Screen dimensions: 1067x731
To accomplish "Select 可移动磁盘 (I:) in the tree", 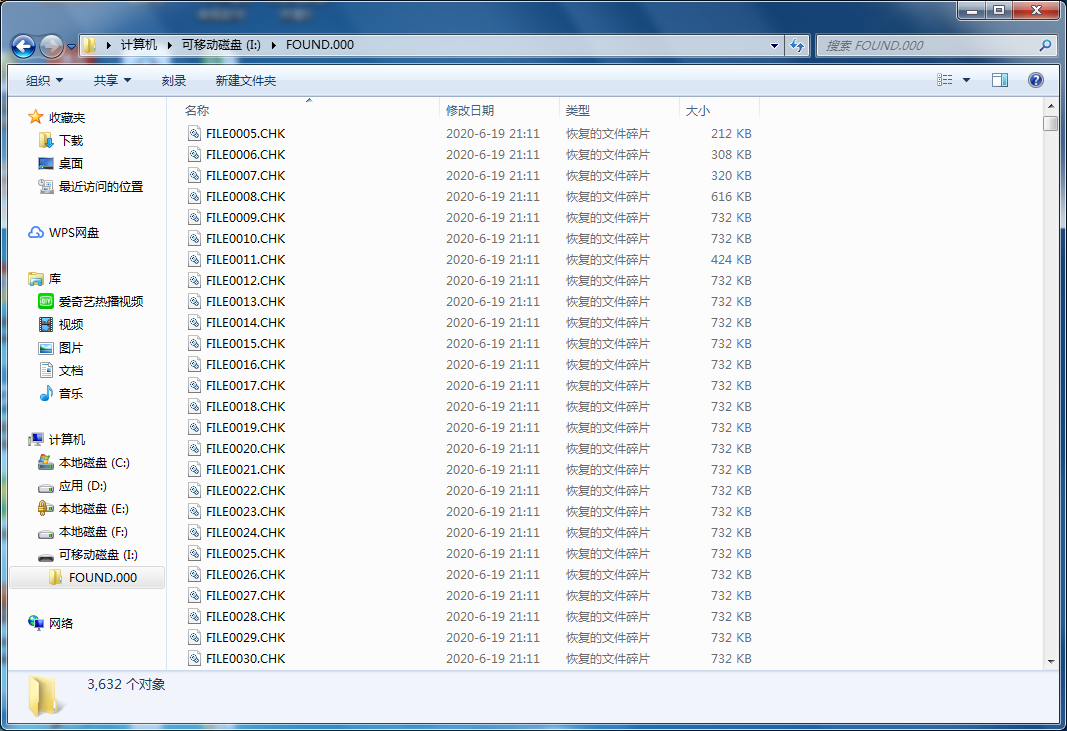I will click(x=98, y=555).
